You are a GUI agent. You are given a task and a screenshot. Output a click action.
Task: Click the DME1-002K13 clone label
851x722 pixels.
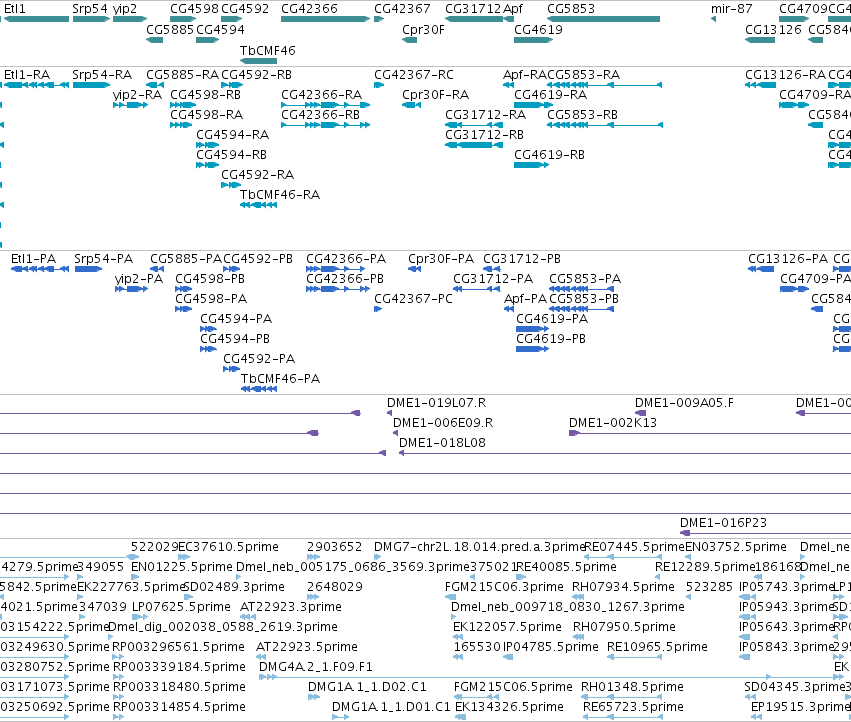click(x=613, y=422)
